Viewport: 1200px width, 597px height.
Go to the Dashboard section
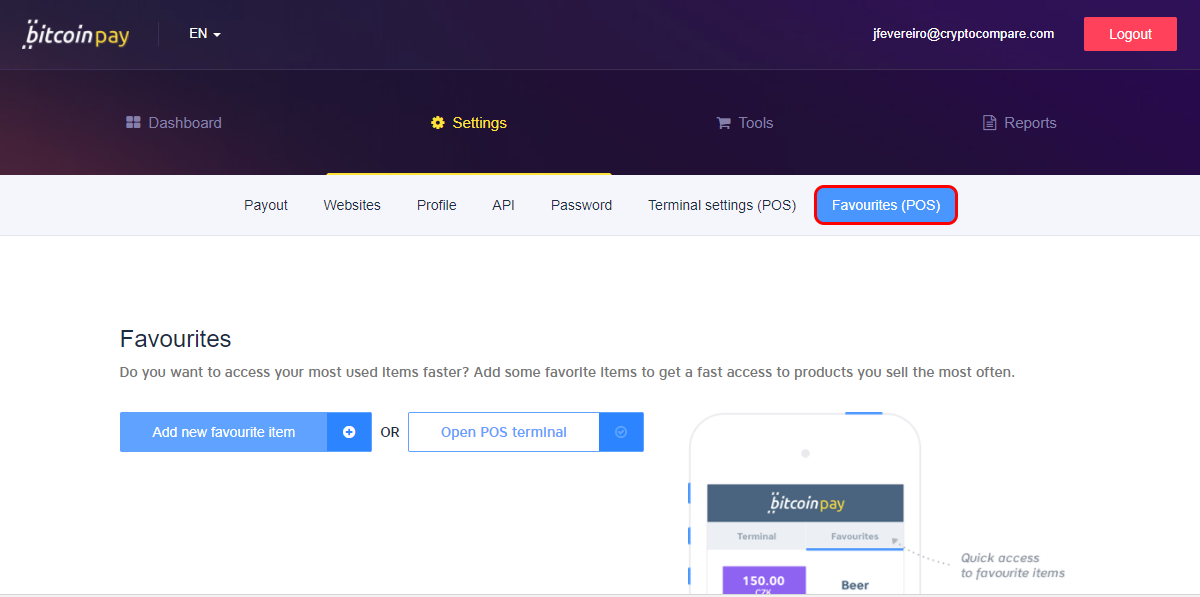pyautogui.click(x=174, y=123)
